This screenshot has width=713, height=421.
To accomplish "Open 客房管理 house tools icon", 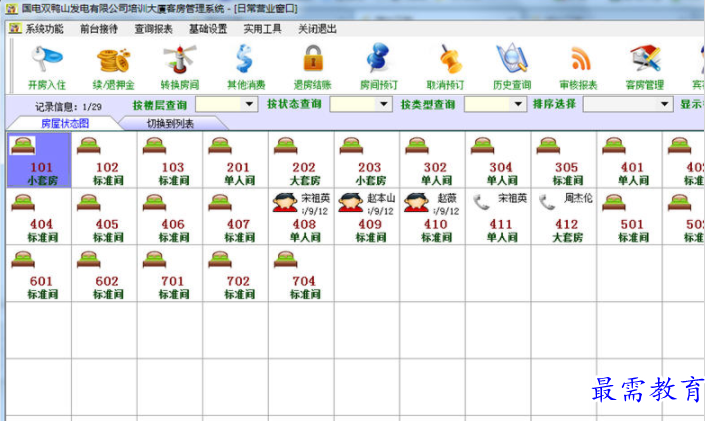I will click(x=645, y=58).
